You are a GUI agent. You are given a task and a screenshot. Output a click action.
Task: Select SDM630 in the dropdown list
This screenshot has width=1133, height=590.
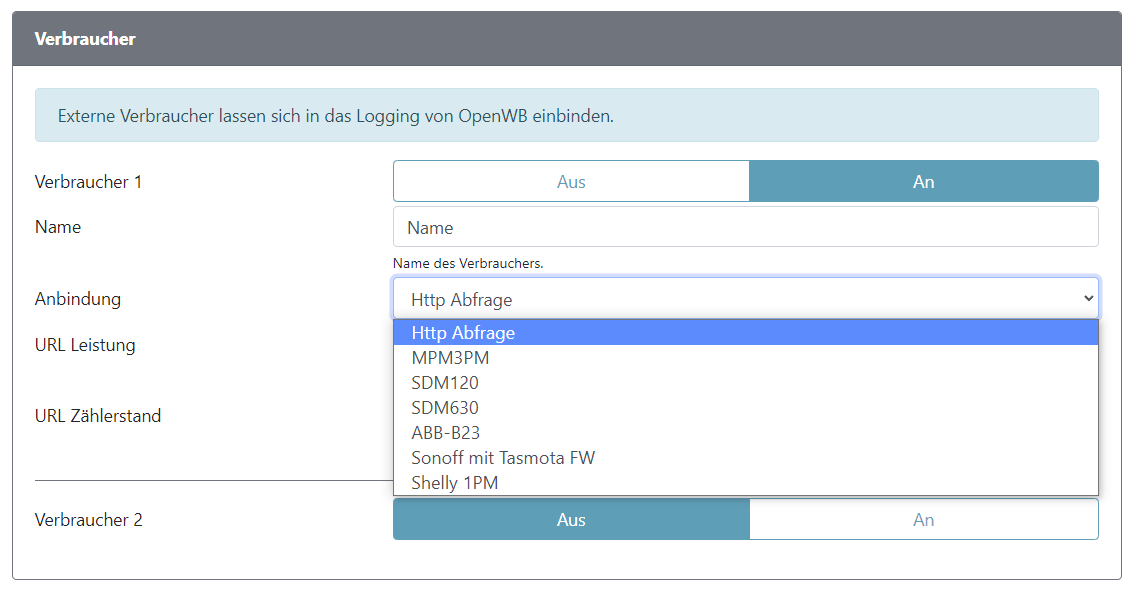pyautogui.click(x=445, y=408)
